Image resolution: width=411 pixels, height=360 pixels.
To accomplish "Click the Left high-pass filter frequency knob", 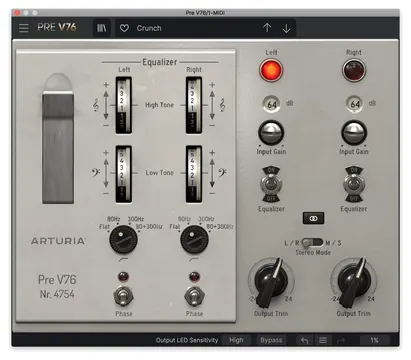I will (123, 239).
